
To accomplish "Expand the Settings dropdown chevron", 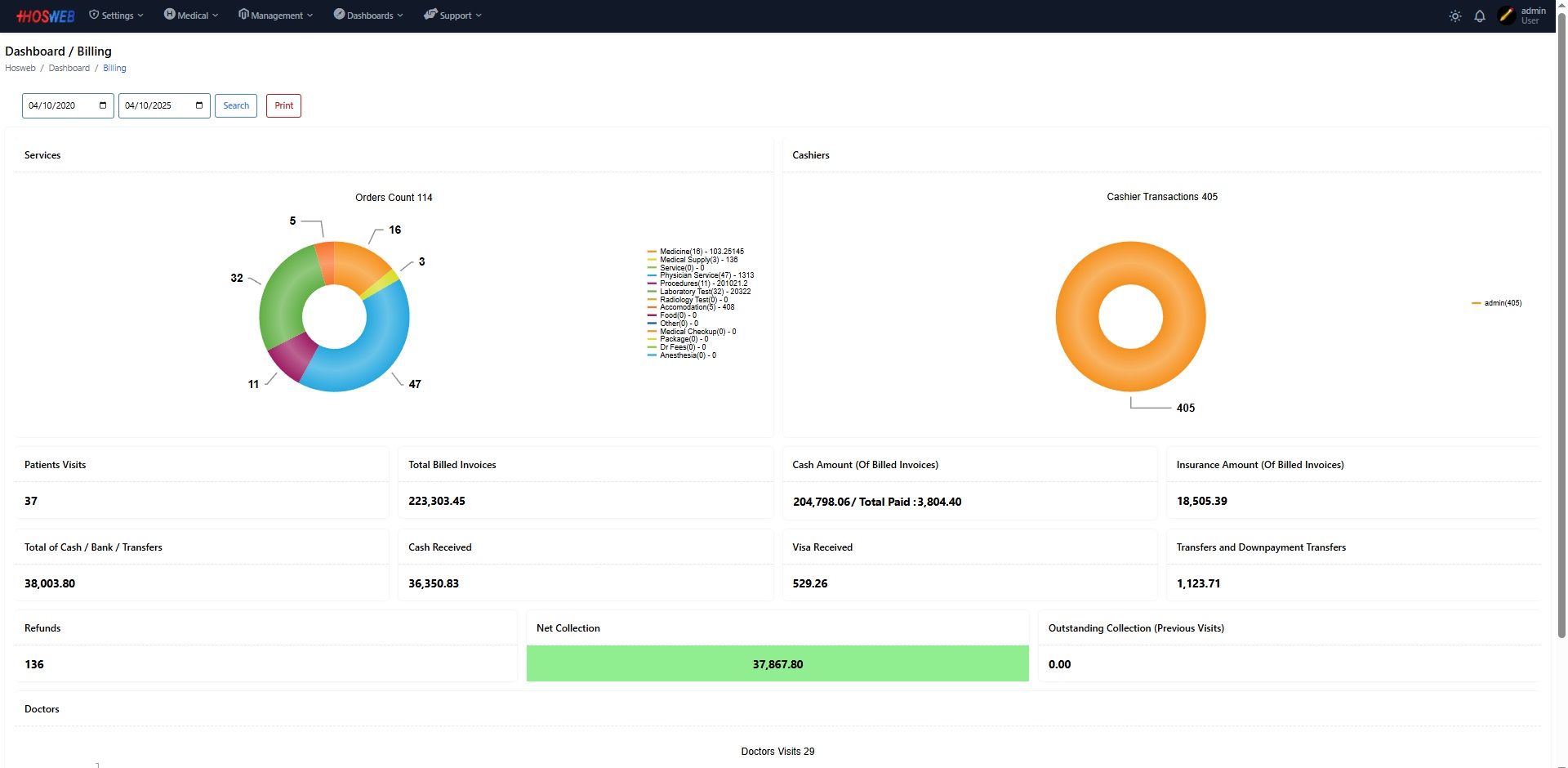I will (x=140, y=16).
